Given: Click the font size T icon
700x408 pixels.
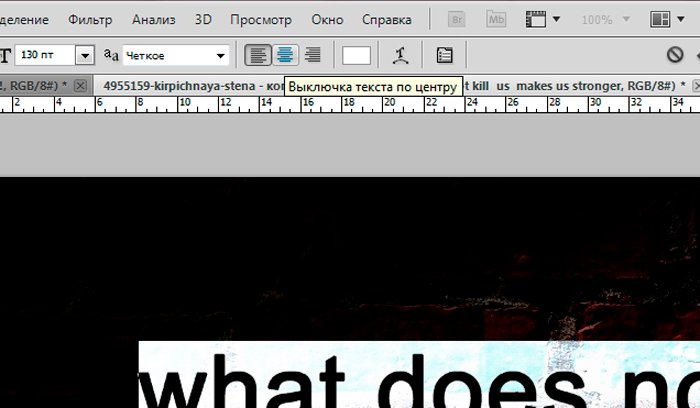Looking at the screenshot, I should 5,56.
